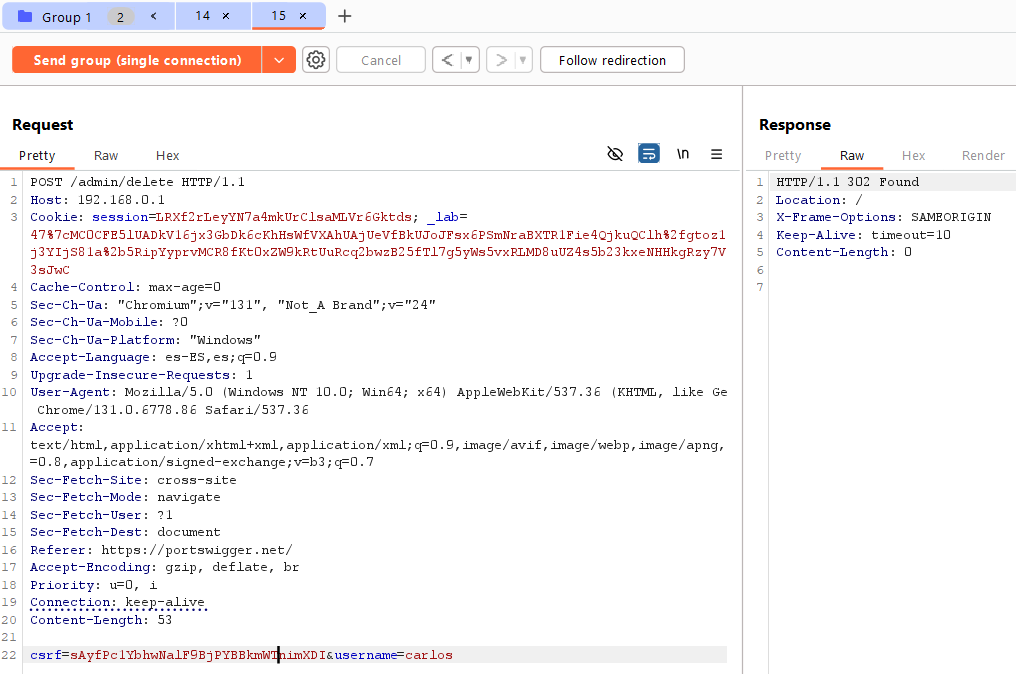Click the Host value 192.168.0.1

pos(121,200)
